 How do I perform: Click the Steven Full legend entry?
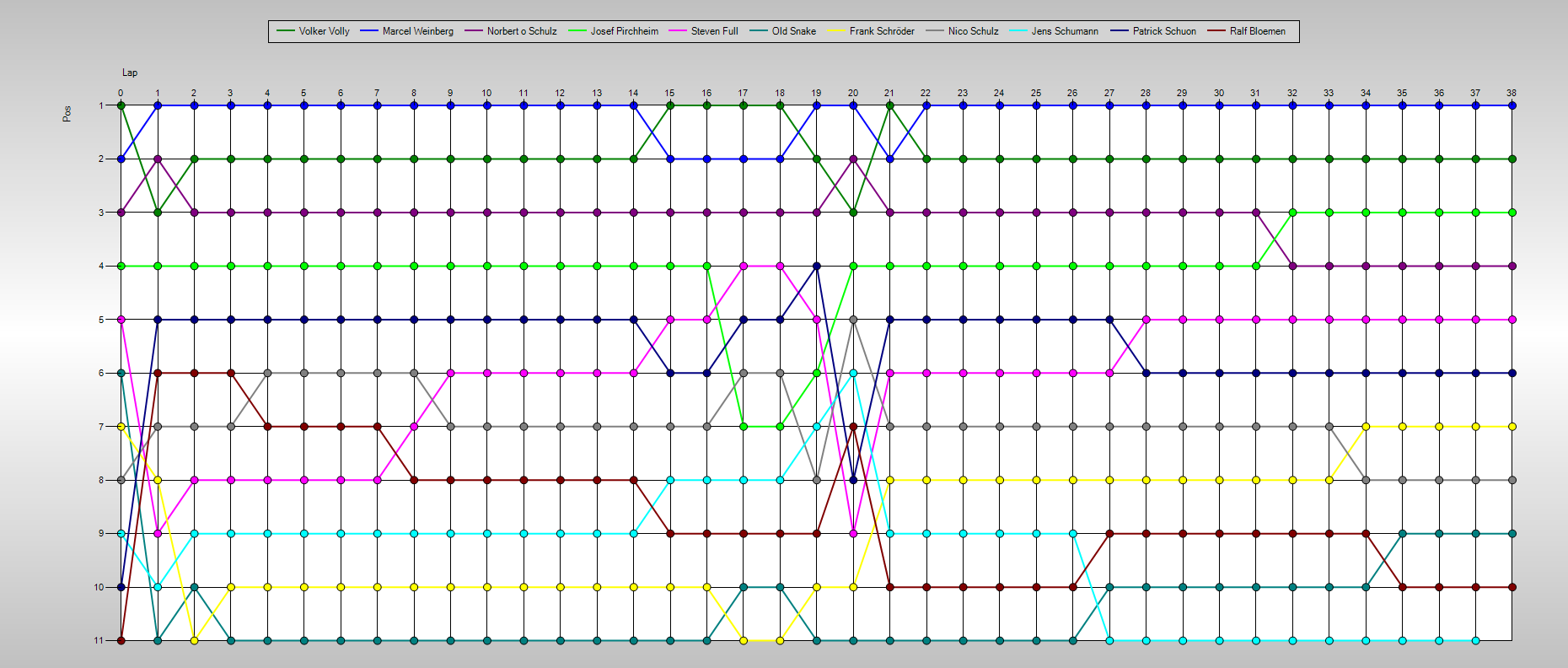coord(703,31)
